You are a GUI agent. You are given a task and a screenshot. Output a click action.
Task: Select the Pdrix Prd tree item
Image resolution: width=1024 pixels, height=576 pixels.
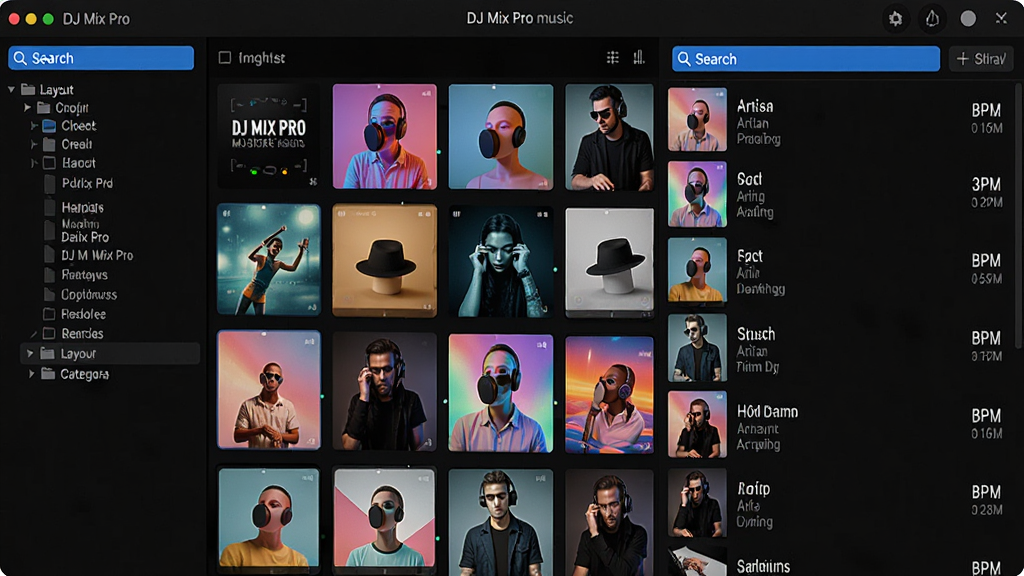87,183
